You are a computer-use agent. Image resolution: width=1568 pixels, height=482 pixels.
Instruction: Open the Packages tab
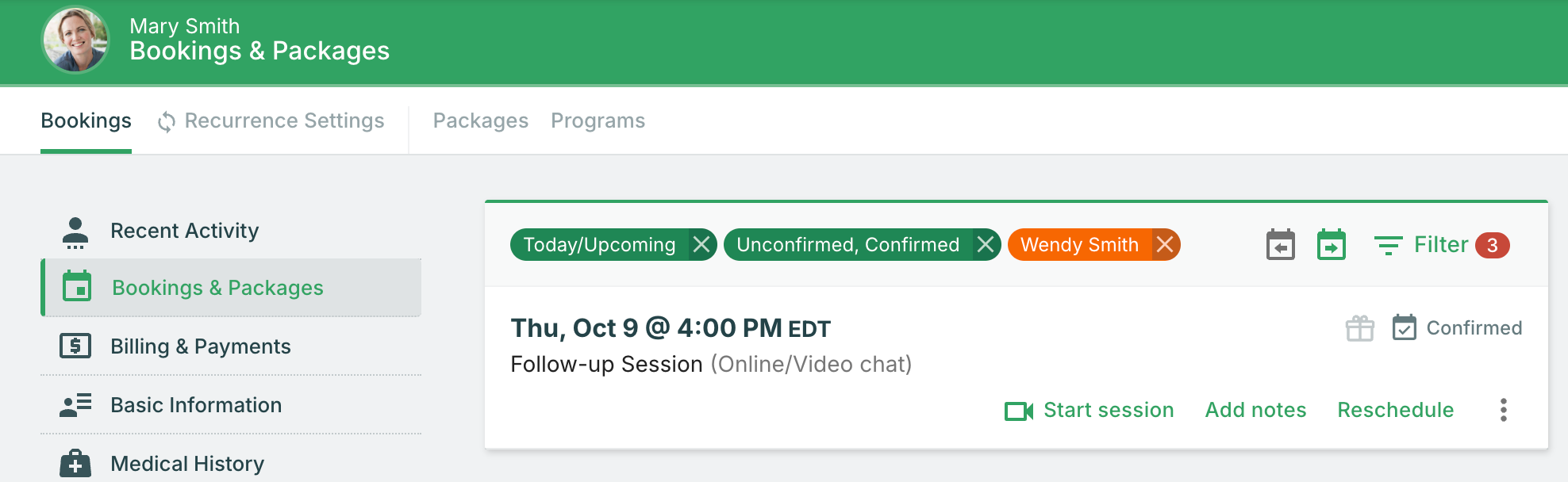coord(480,121)
